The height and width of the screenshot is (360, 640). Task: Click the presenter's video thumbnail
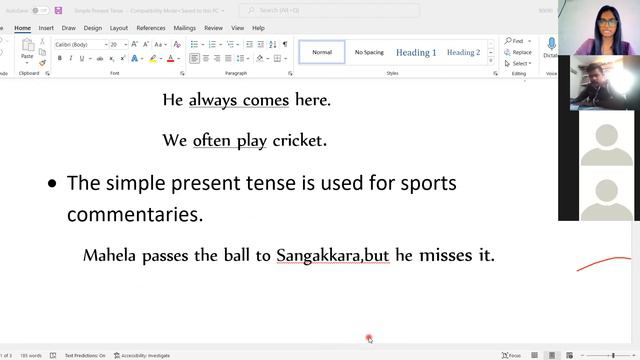(x=599, y=27)
